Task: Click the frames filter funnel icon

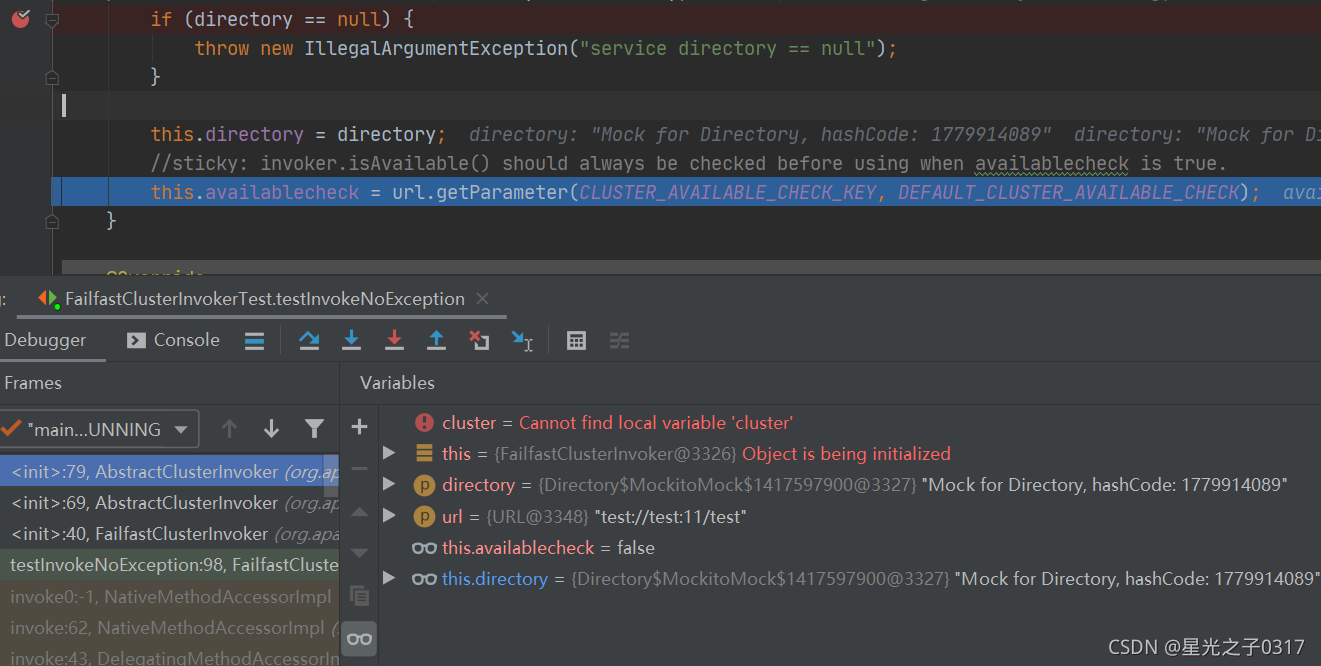Action: [314, 429]
